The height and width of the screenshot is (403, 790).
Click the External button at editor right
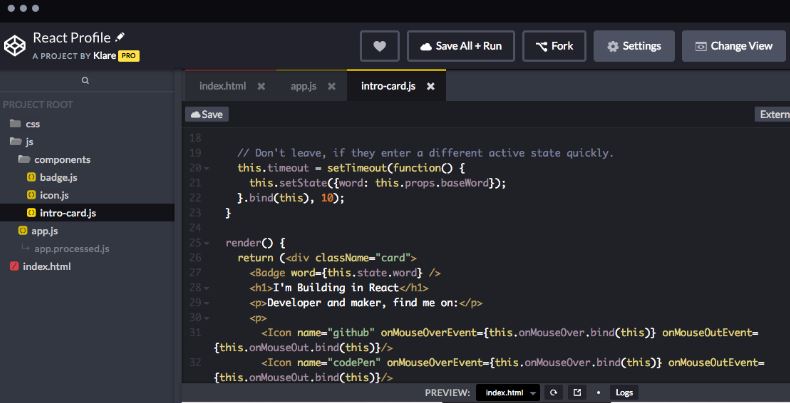tap(772, 114)
